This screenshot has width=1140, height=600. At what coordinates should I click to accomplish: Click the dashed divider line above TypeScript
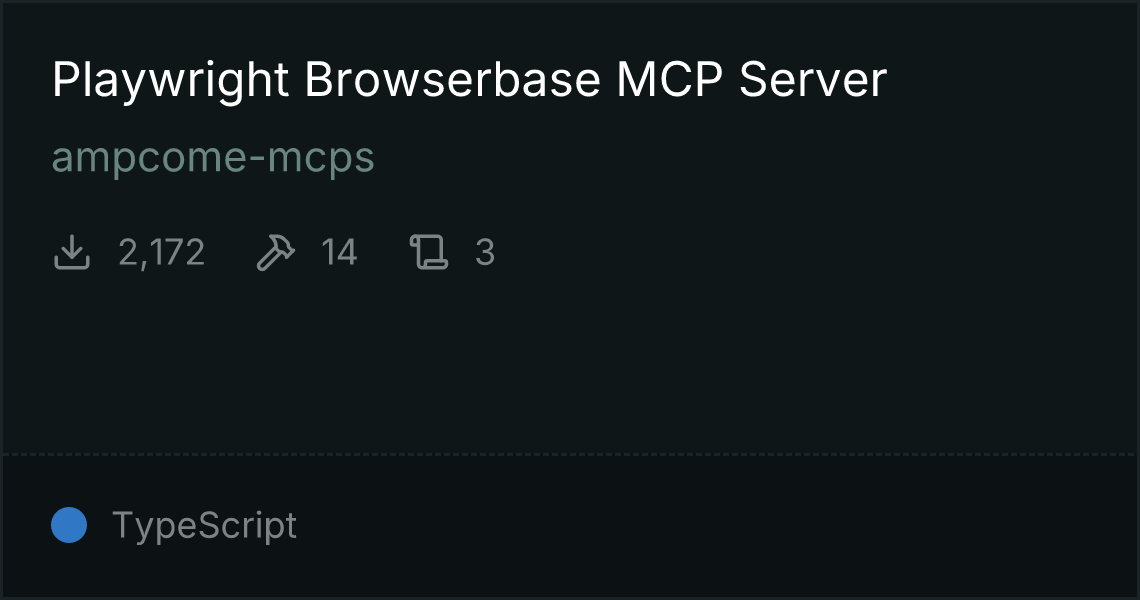point(570,455)
